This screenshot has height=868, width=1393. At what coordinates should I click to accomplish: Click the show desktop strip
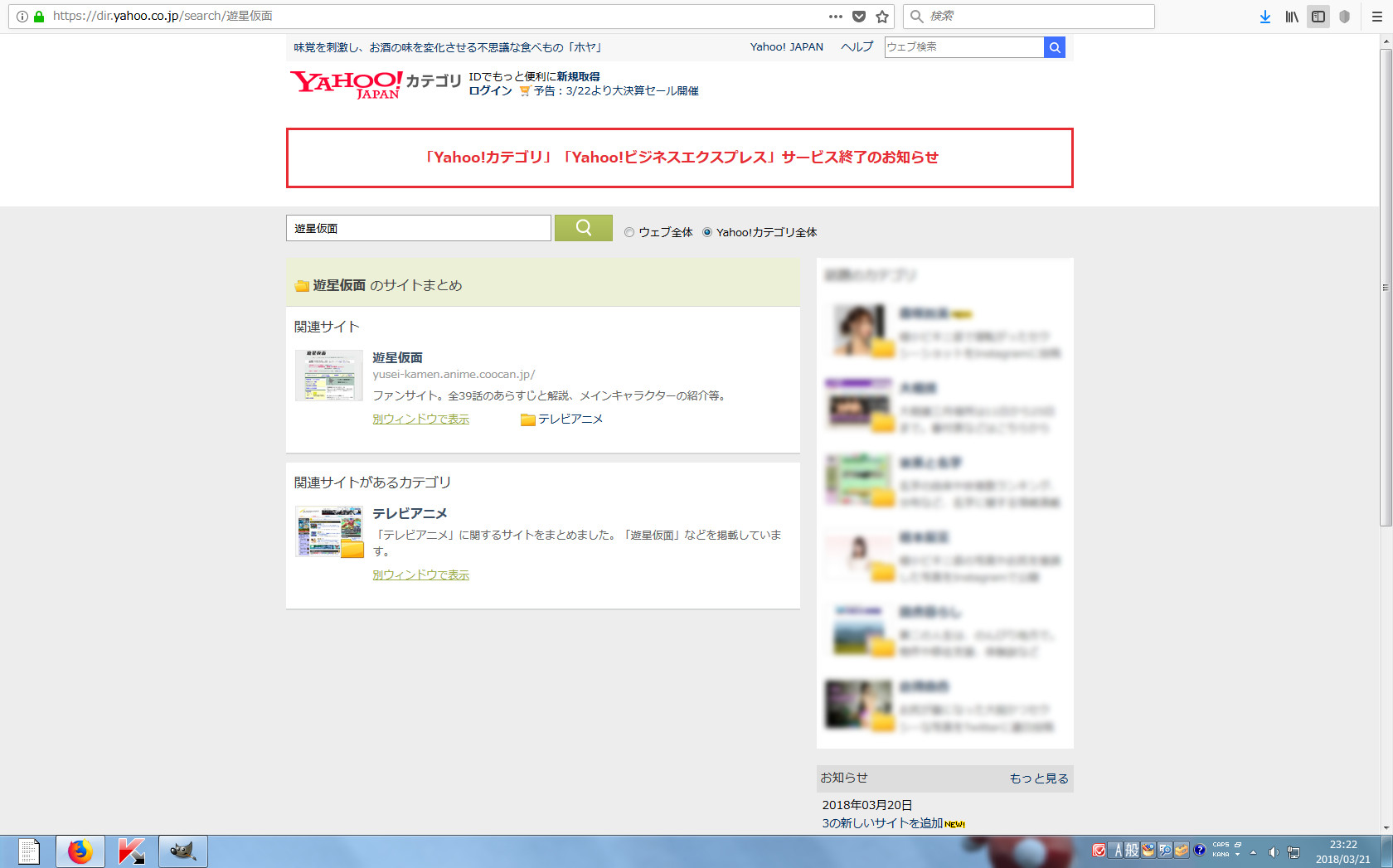[x=1386, y=852]
